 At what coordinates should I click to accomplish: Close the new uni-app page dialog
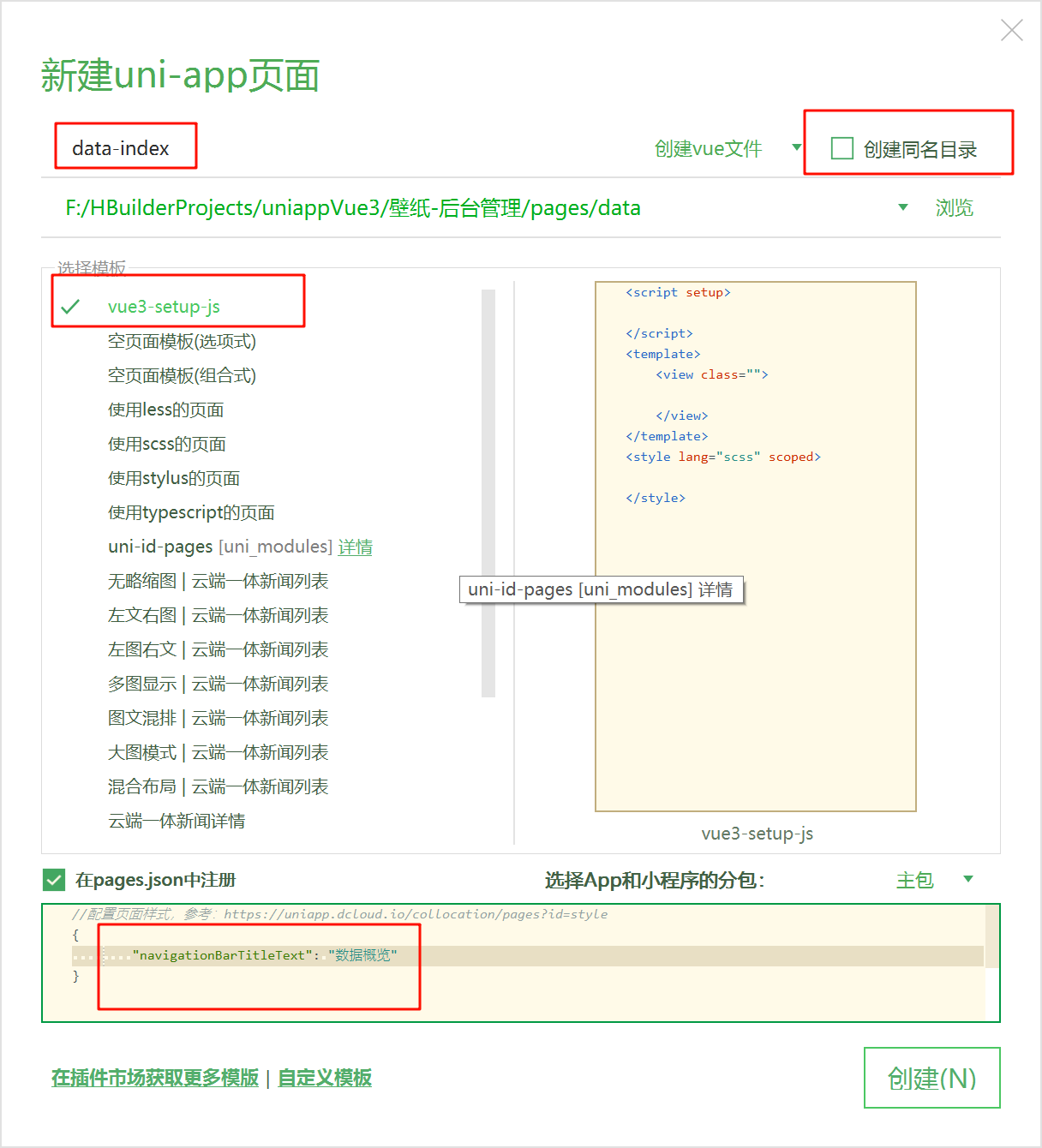pyautogui.click(x=1012, y=30)
